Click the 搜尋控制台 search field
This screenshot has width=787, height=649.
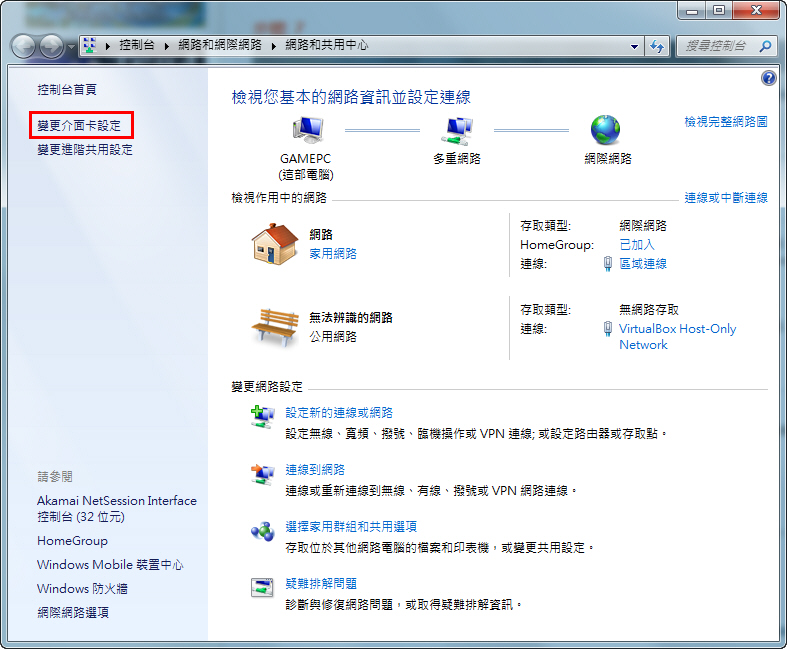(718, 46)
